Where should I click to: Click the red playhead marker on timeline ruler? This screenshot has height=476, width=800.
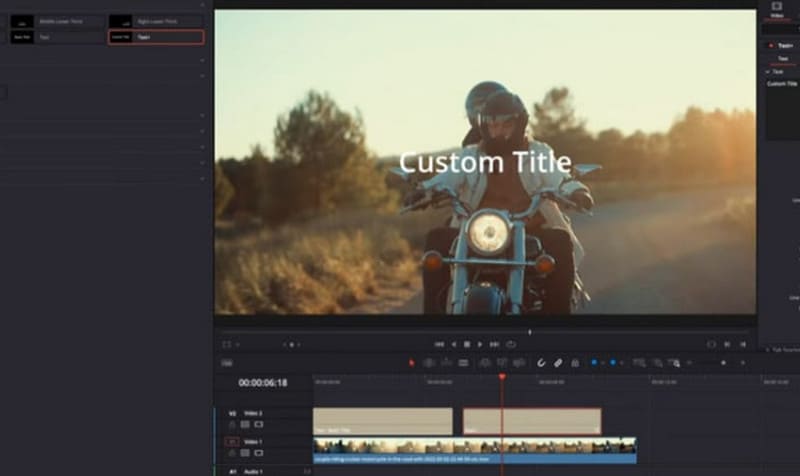(x=502, y=377)
